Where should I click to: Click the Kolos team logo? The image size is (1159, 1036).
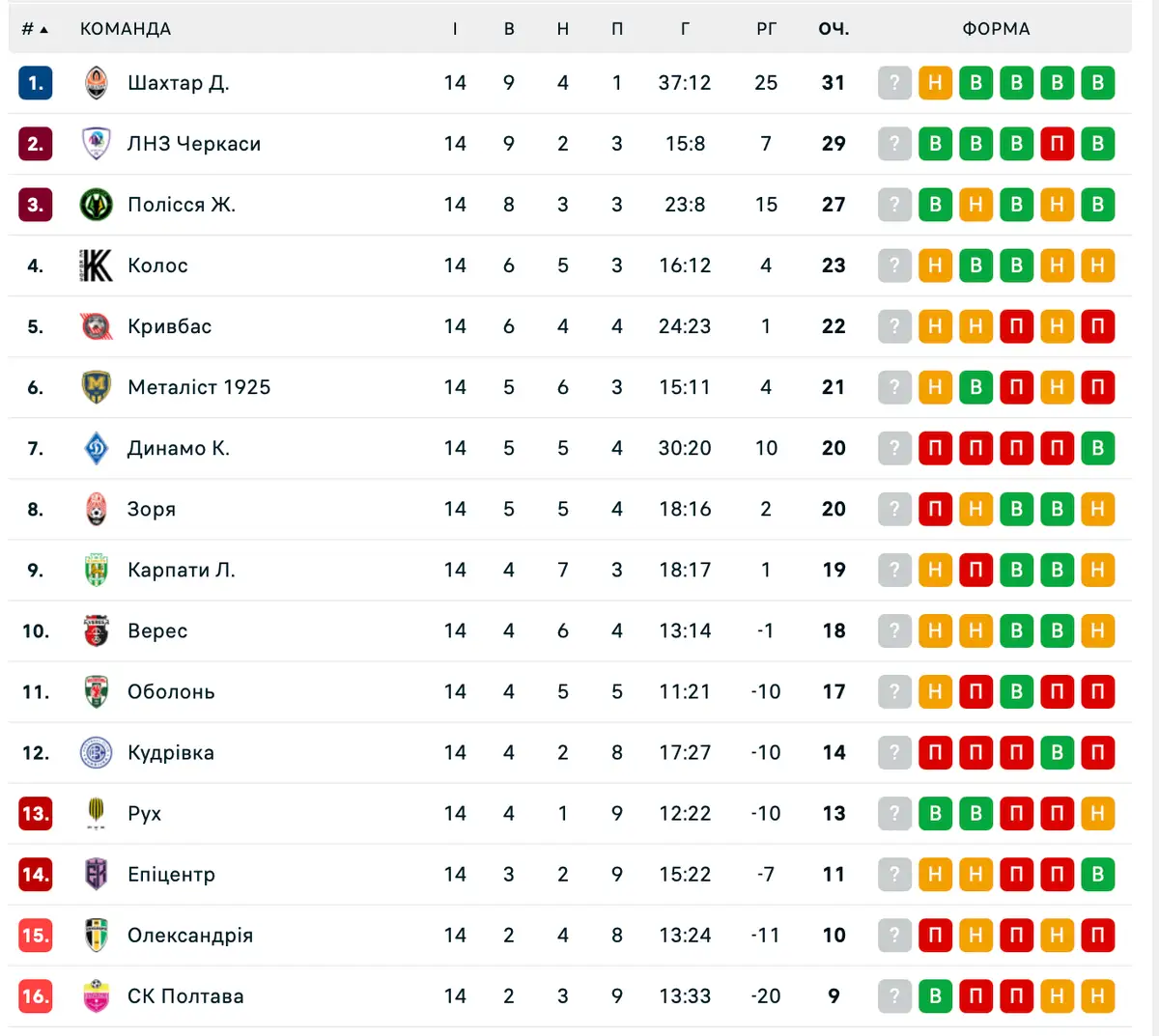[x=96, y=266]
